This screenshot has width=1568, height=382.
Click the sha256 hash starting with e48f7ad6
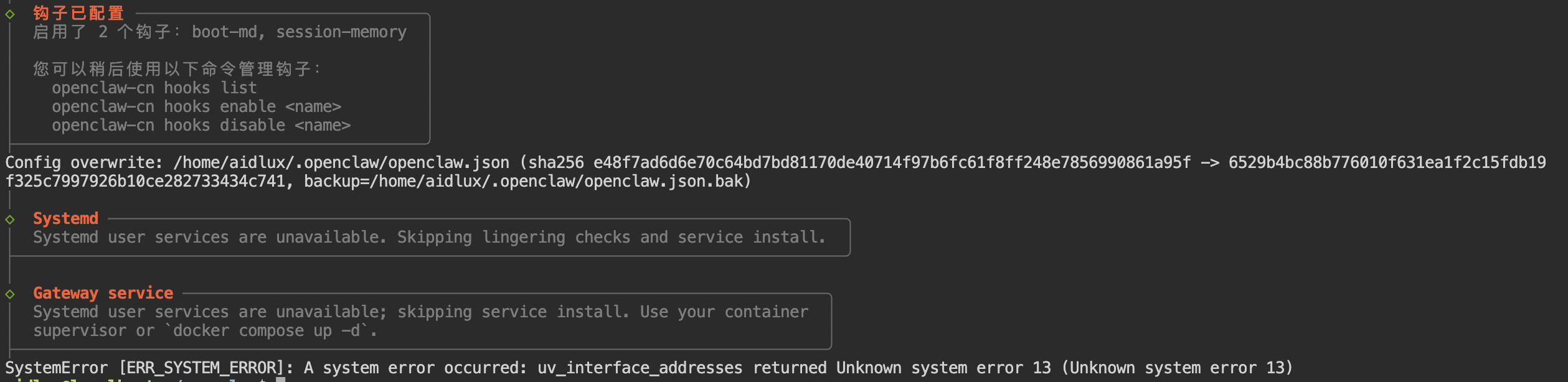click(892, 162)
